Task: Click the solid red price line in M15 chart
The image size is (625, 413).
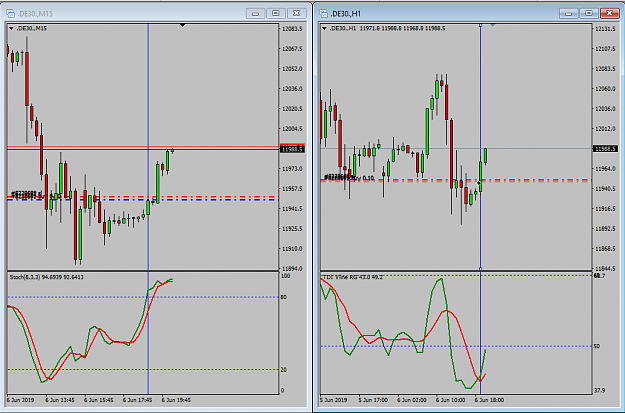Action: (143, 147)
